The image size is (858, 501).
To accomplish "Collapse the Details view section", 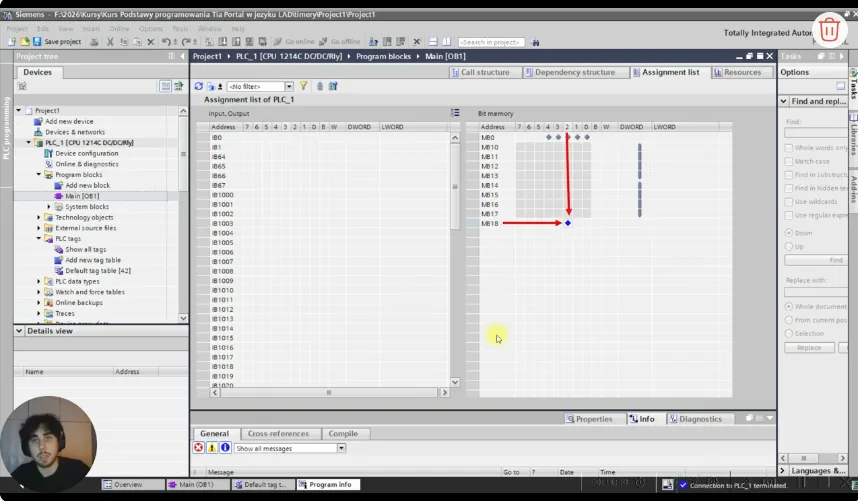I will [19, 331].
